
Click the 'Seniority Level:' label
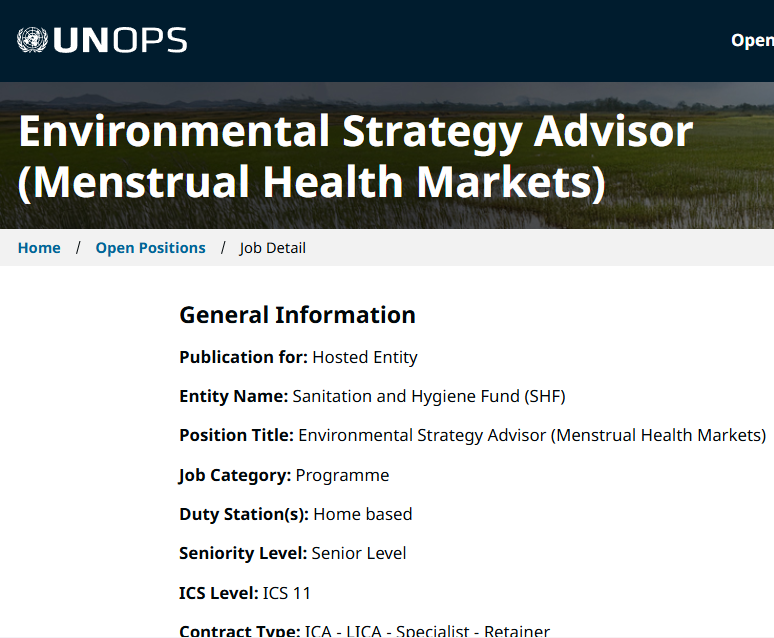tap(243, 553)
